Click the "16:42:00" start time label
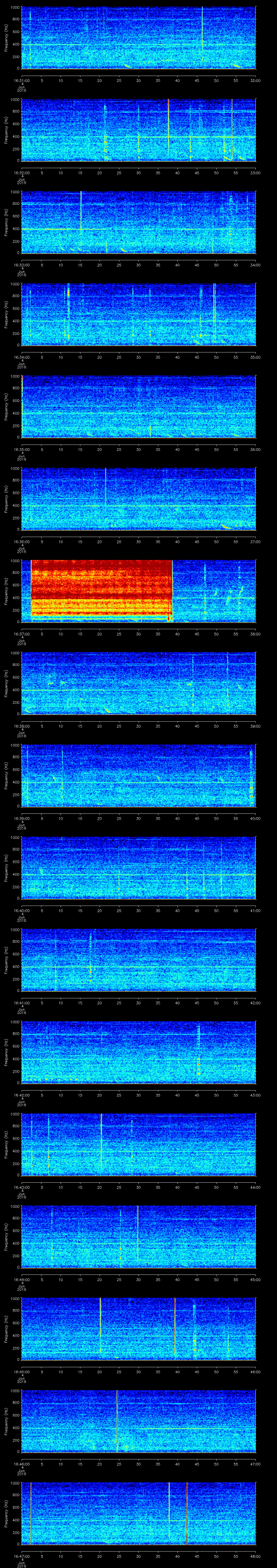The image size is (277, 1568). coord(21,1095)
